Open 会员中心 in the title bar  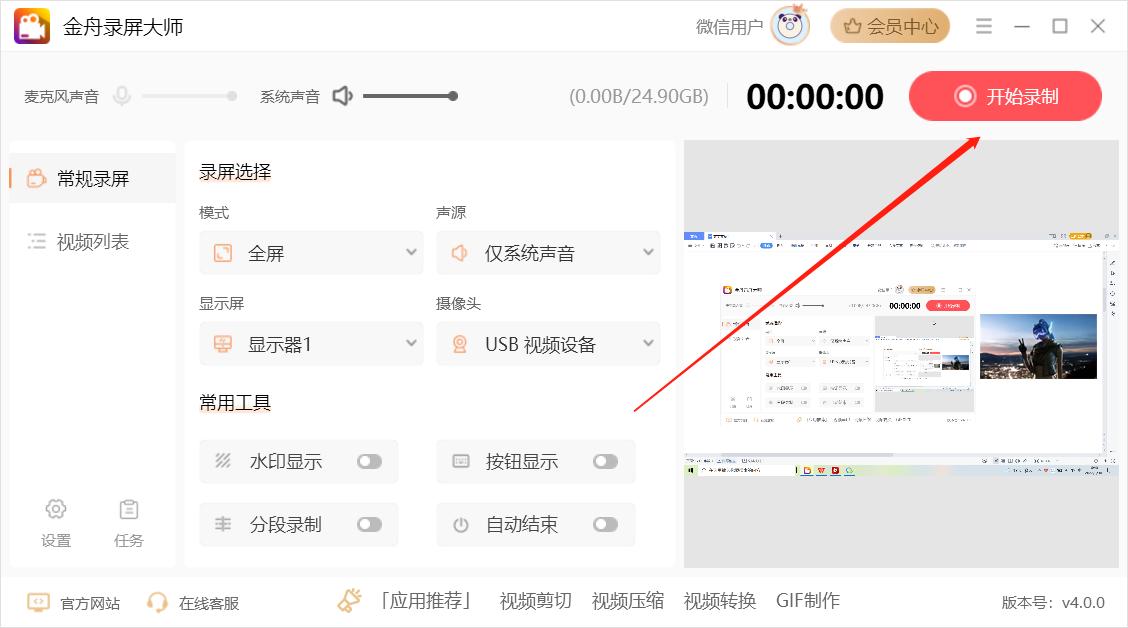(889, 25)
